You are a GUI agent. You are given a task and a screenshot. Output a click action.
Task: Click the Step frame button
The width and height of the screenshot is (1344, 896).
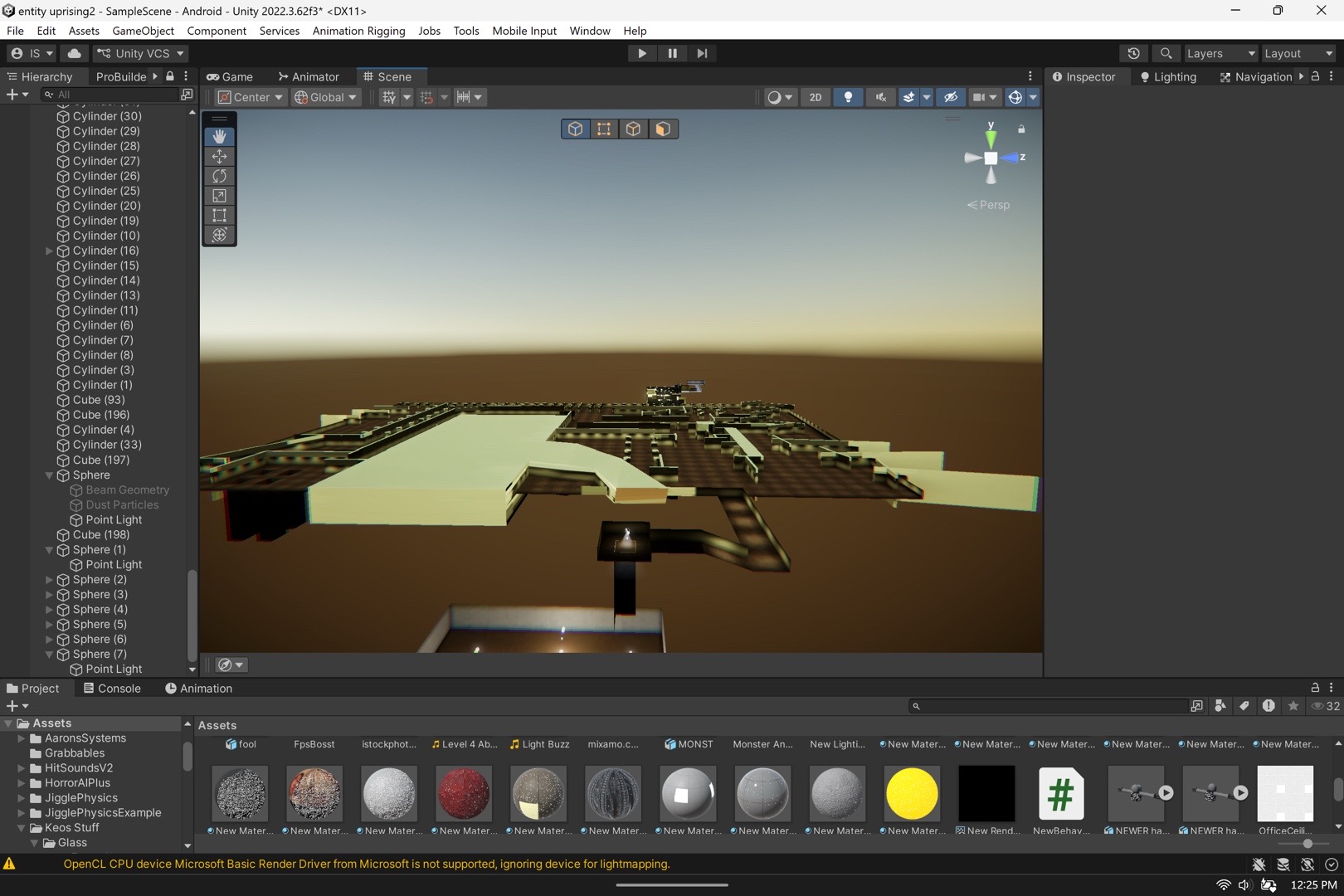tap(702, 53)
